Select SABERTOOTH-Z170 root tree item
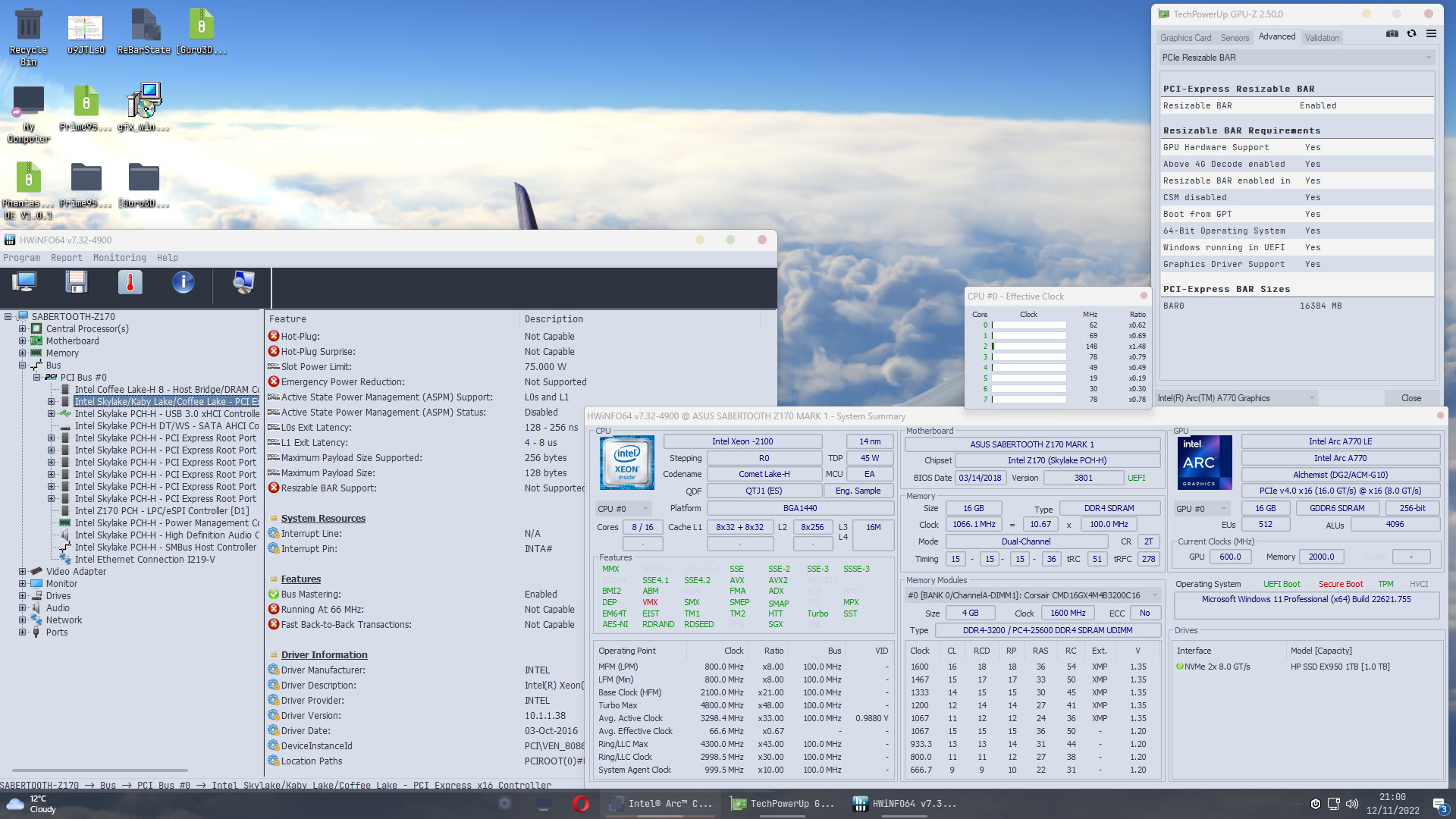Viewport: 1456px width, 819px height. click(74, 317)
